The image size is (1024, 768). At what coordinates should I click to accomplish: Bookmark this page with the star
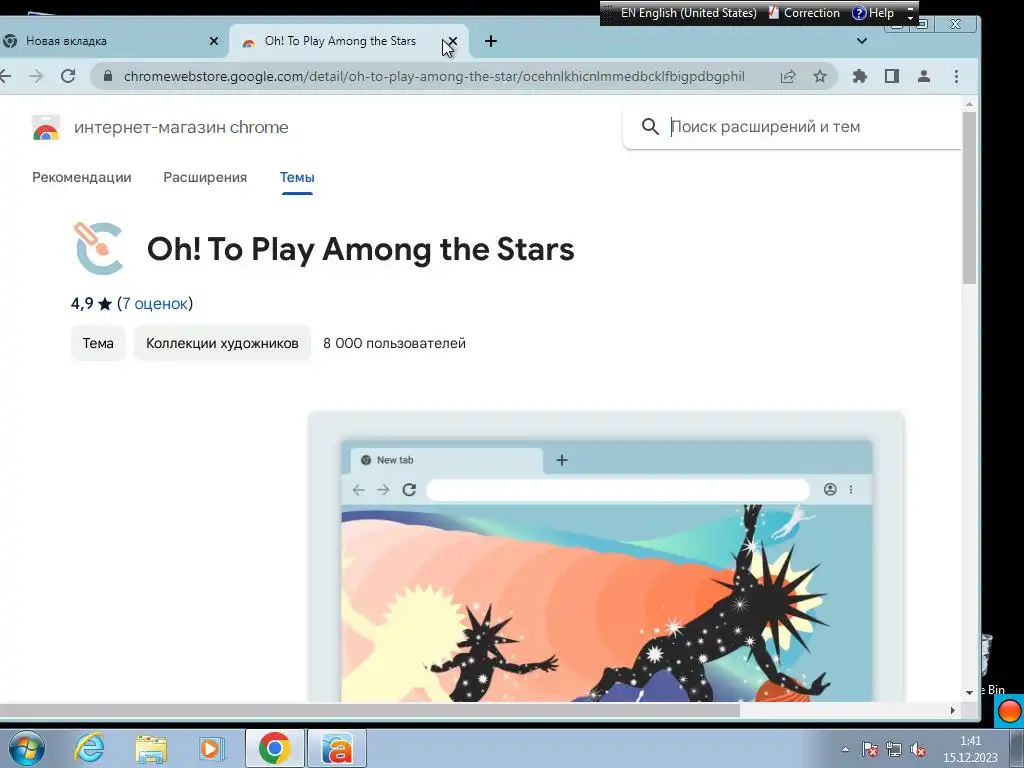[820, 76]
